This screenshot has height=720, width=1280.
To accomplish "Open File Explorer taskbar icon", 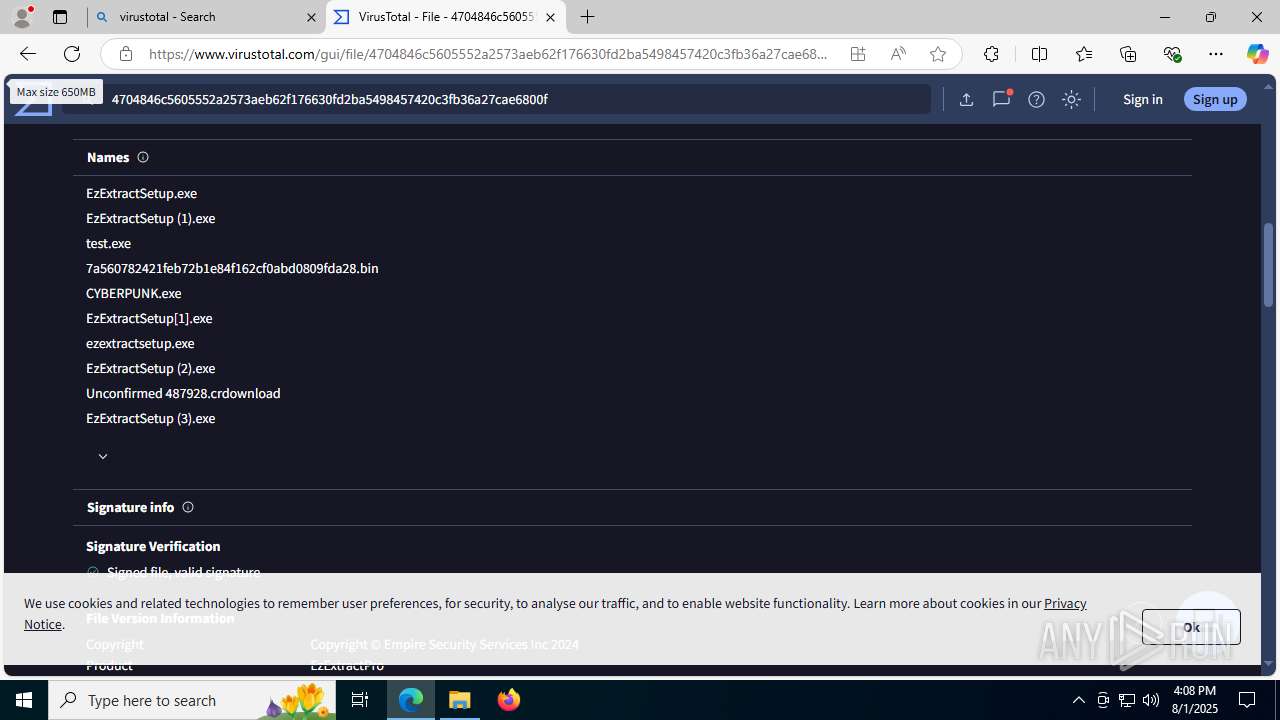I will tap(460, 700).
